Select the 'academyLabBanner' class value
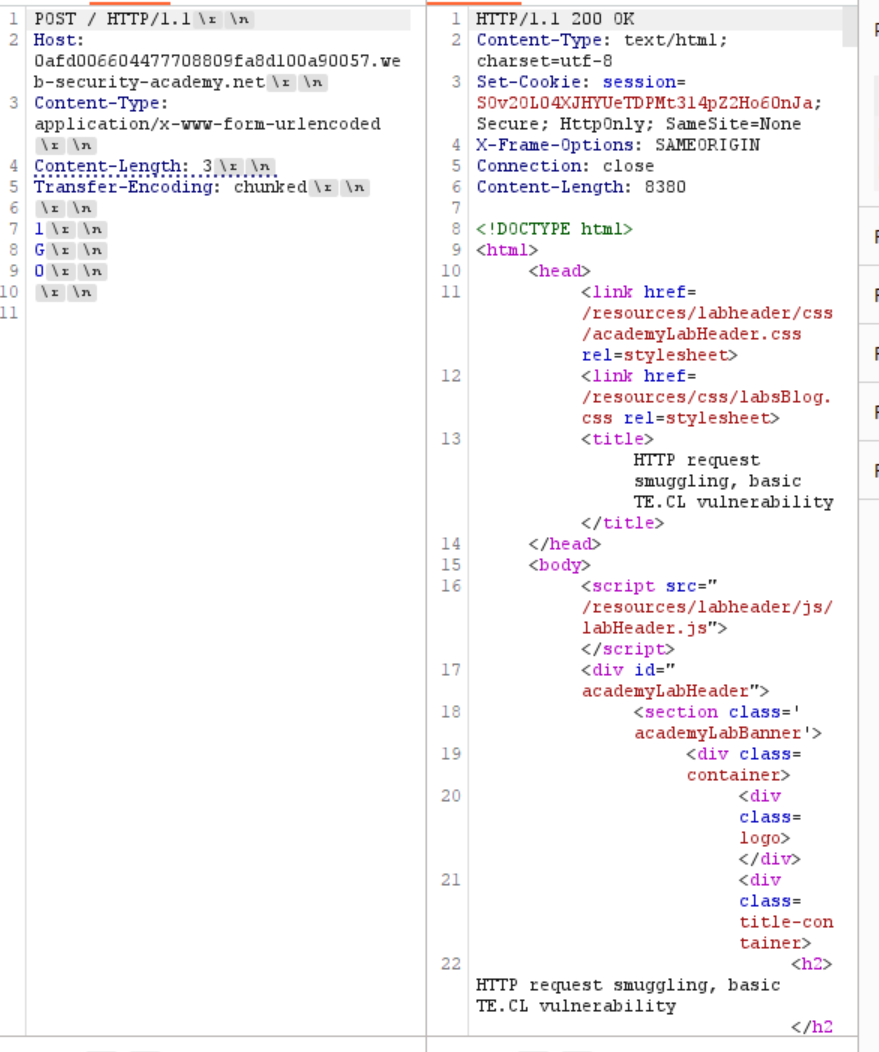The height and width of the screenshot is (1052, 879). 717,733
